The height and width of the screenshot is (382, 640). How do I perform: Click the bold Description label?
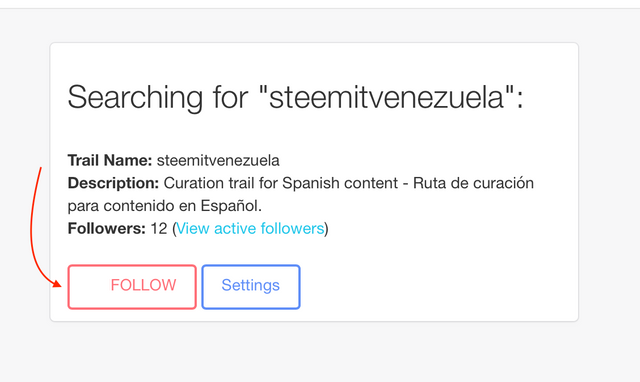[x=113, y=183]
